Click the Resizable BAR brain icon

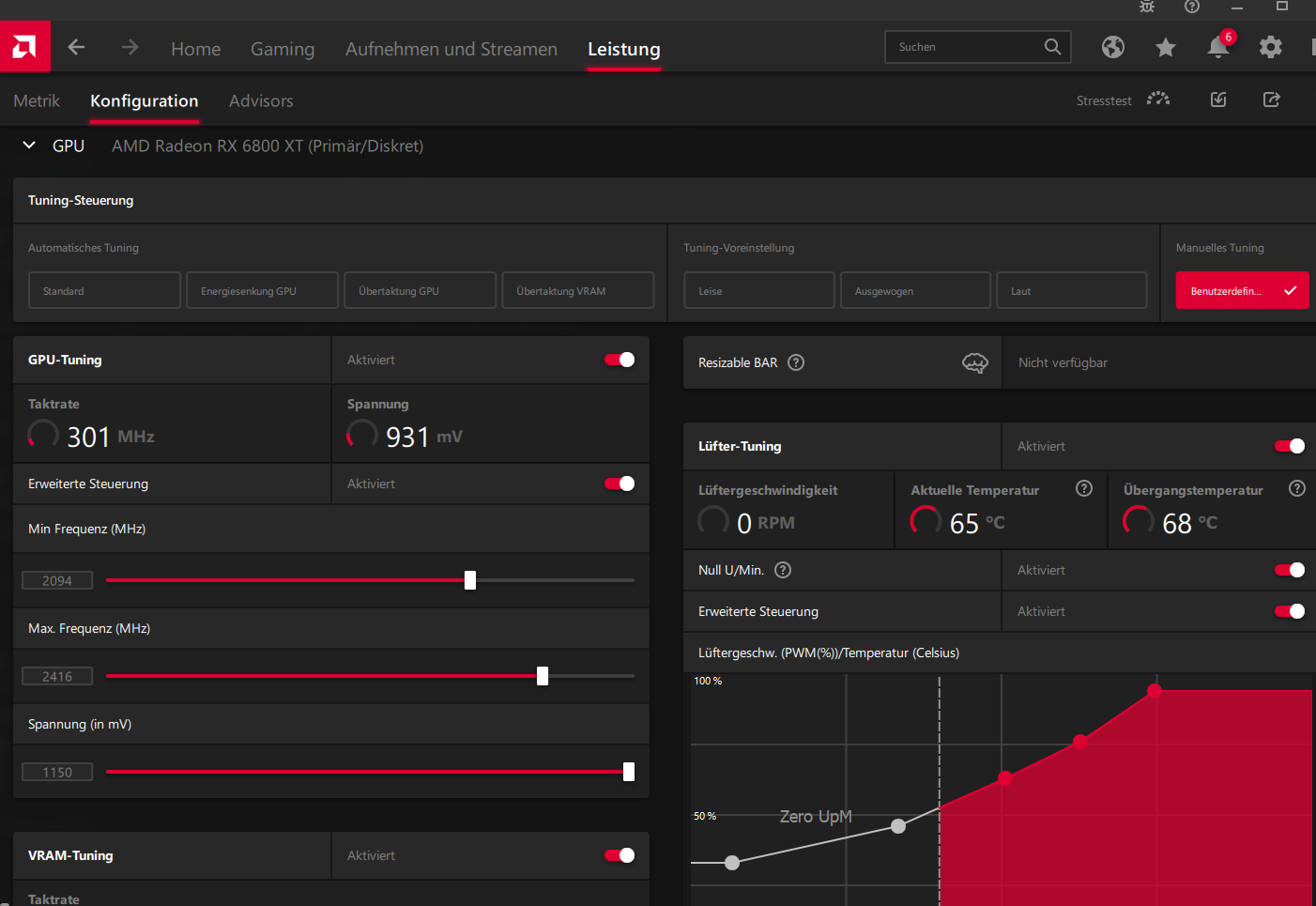pyautogui.click(x=975, y=362)
